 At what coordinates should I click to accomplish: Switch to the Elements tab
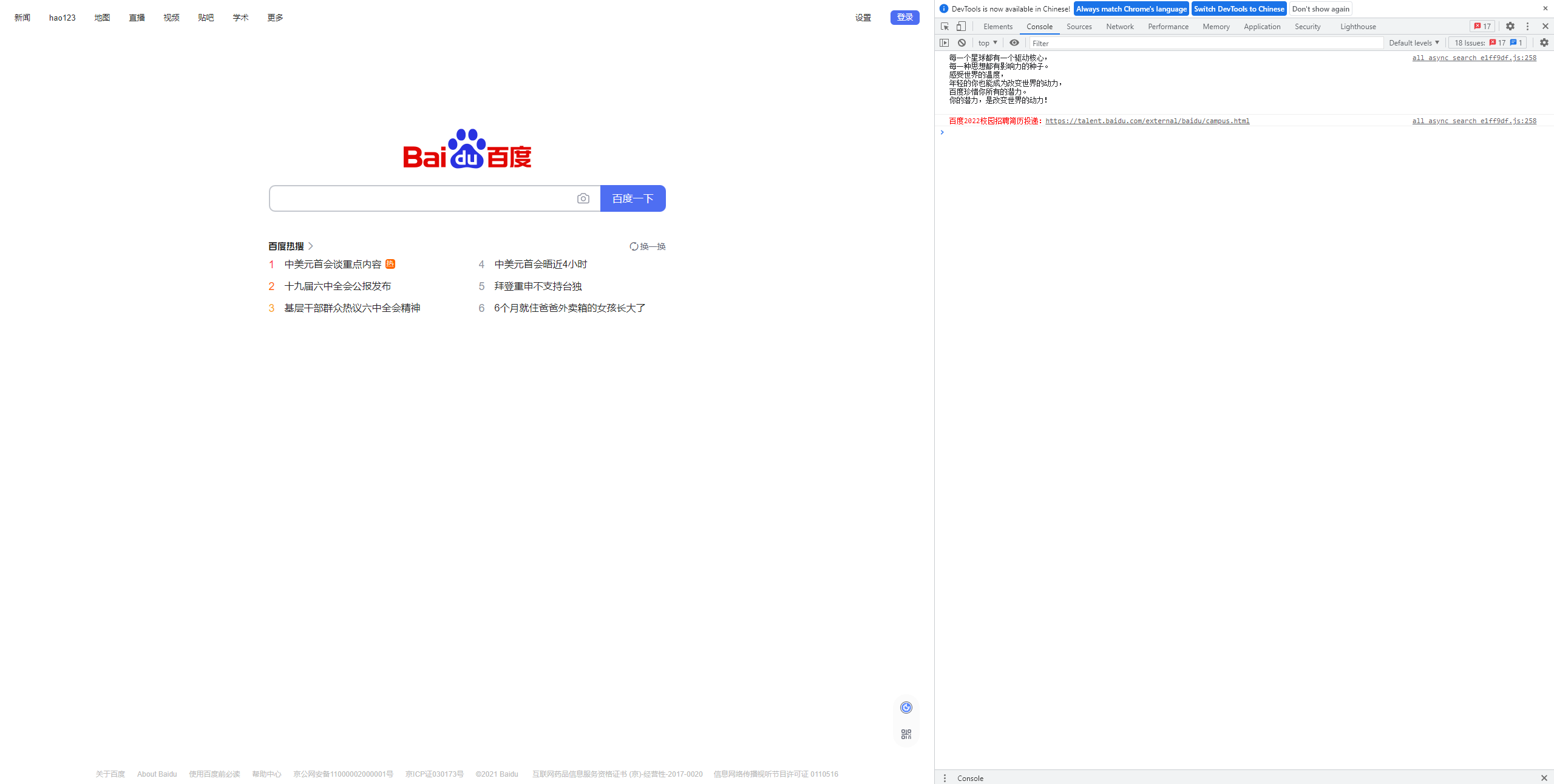click(997, 26)
